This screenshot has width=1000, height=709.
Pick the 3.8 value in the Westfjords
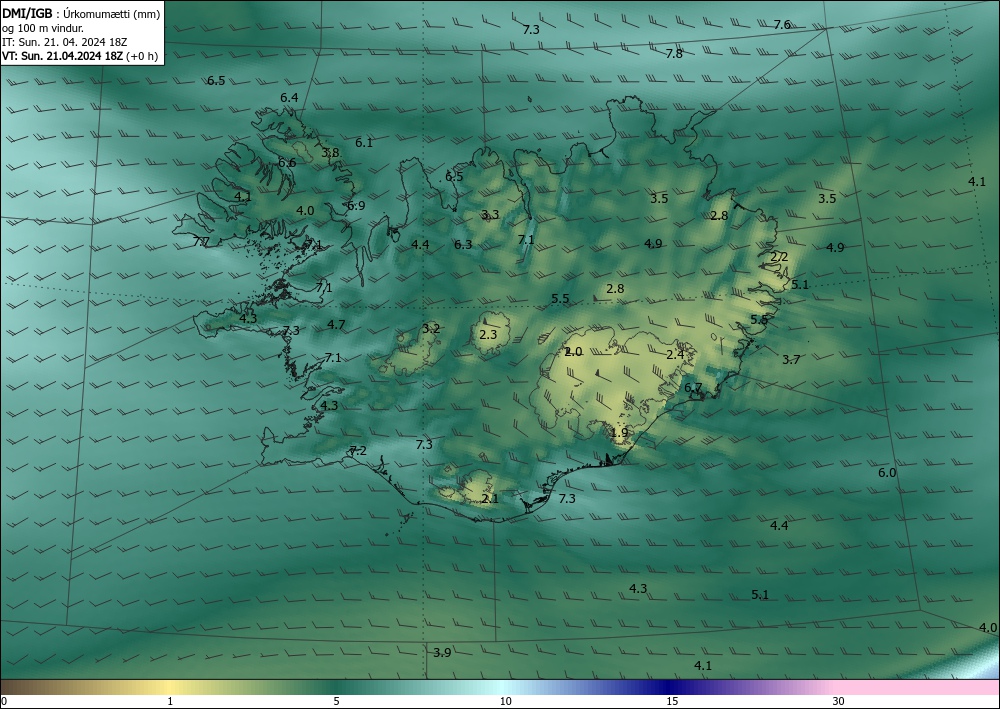pos(330,152)
